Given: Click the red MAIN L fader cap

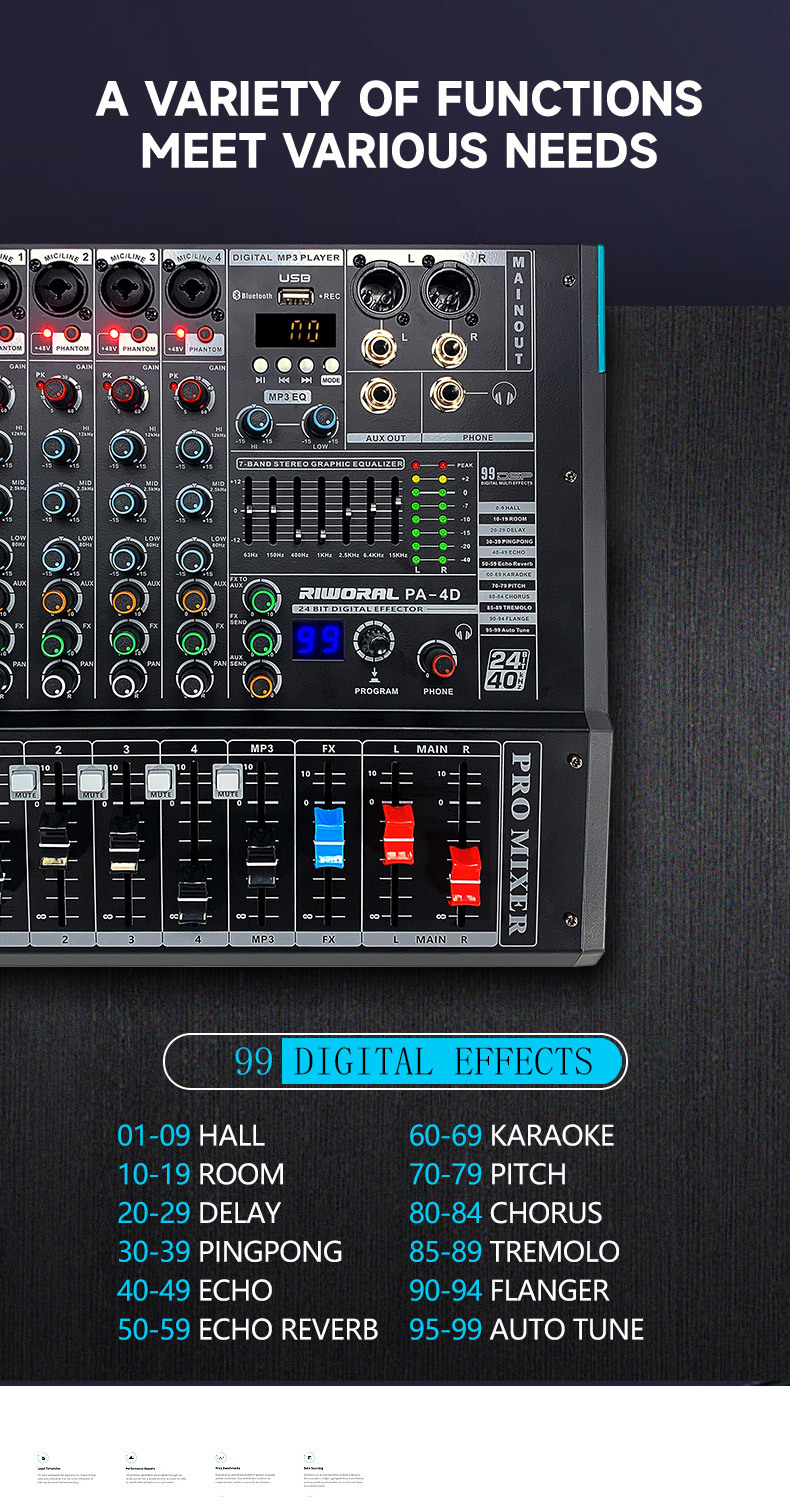Looking at the screenshot, I should pyautogui.click(x=397, y=834).
